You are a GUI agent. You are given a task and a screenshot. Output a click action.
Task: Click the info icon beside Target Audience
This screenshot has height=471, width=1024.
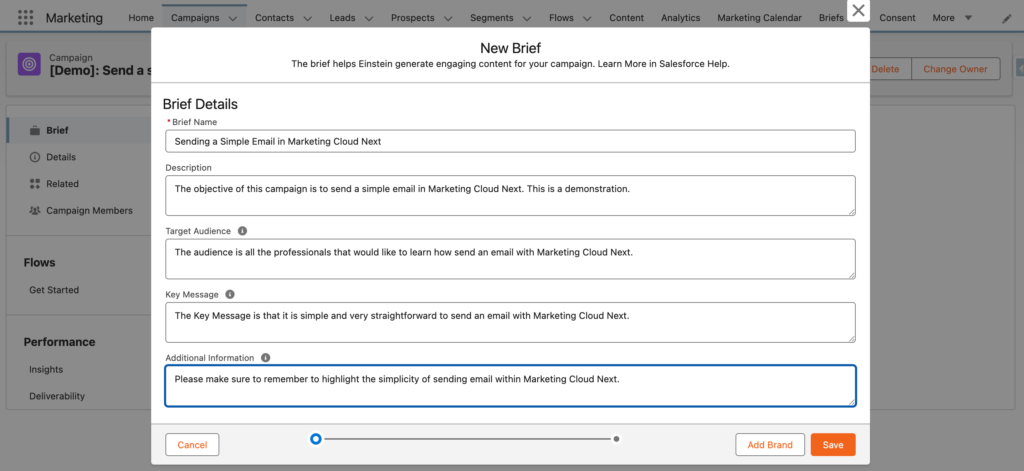click(x=243, y=231)
